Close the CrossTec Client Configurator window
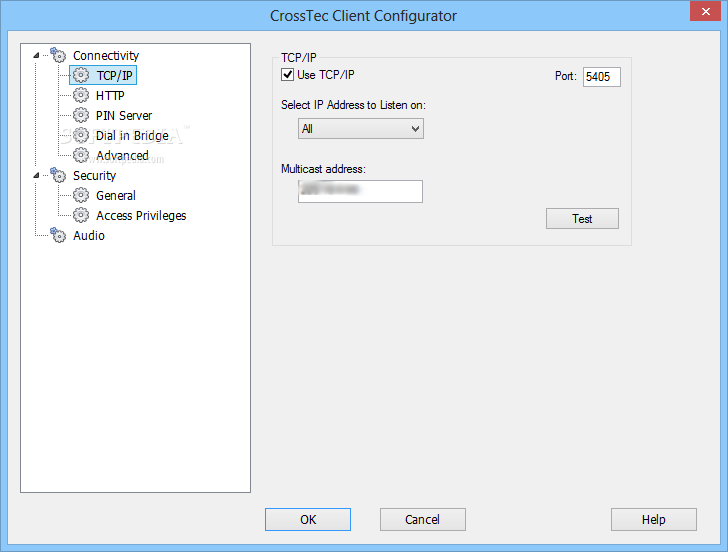Image resolution: width=728 pixels, height=552 pixels. [705, 12]
